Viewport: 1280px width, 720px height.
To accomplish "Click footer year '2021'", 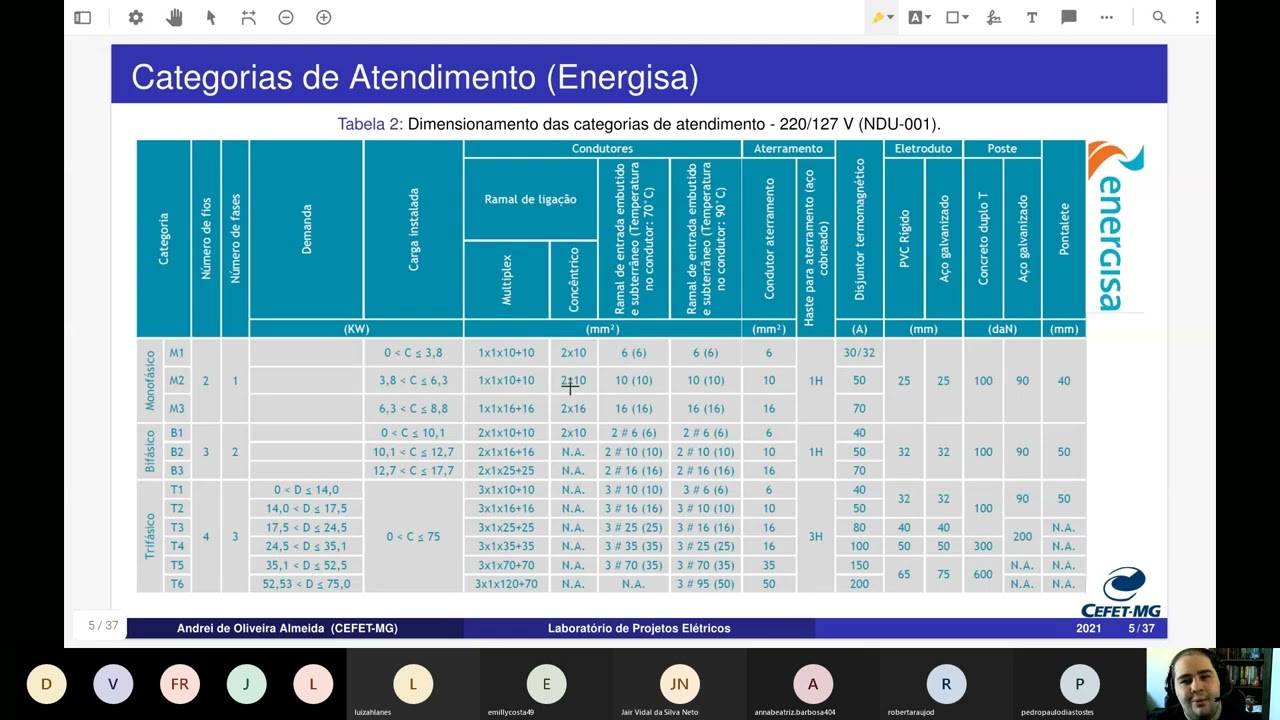I will pyautogui.click(x=1088, y=628).
